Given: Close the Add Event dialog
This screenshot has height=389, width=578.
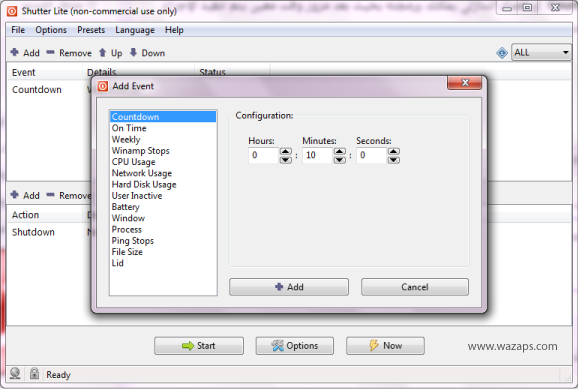Looking at the screenshot, I should pos(464,83).
